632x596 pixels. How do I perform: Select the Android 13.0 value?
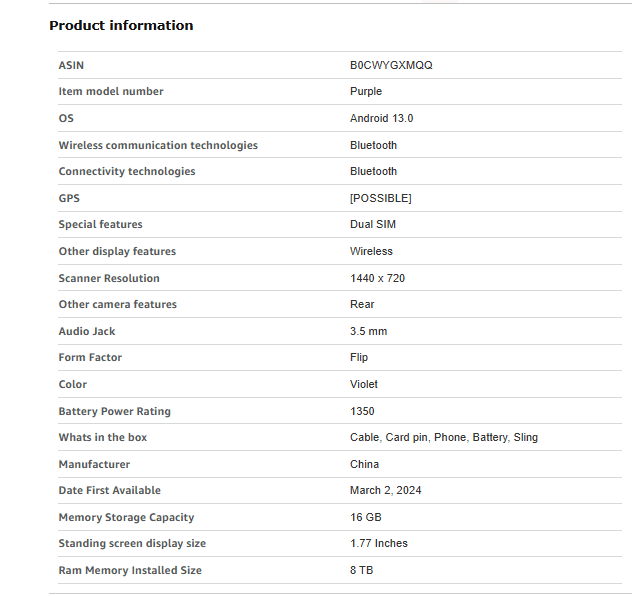381,118
